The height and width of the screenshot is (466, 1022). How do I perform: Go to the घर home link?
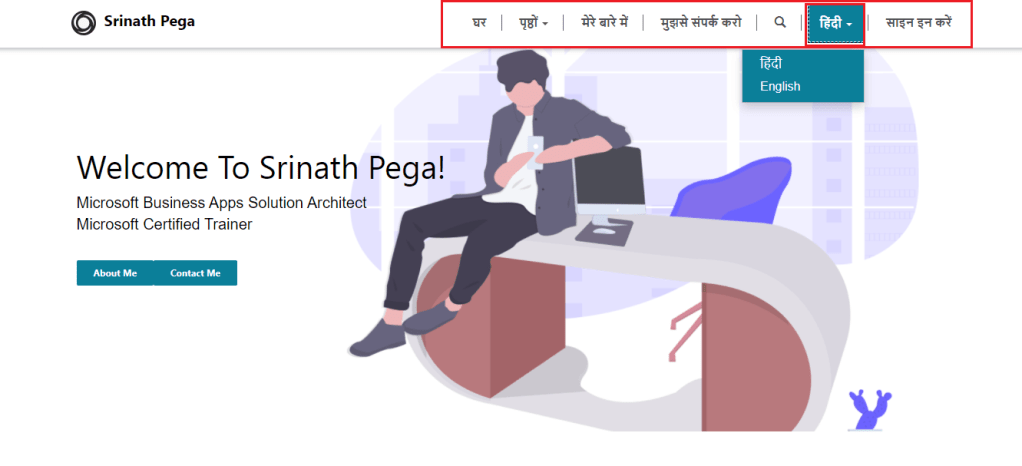point(479,22)
